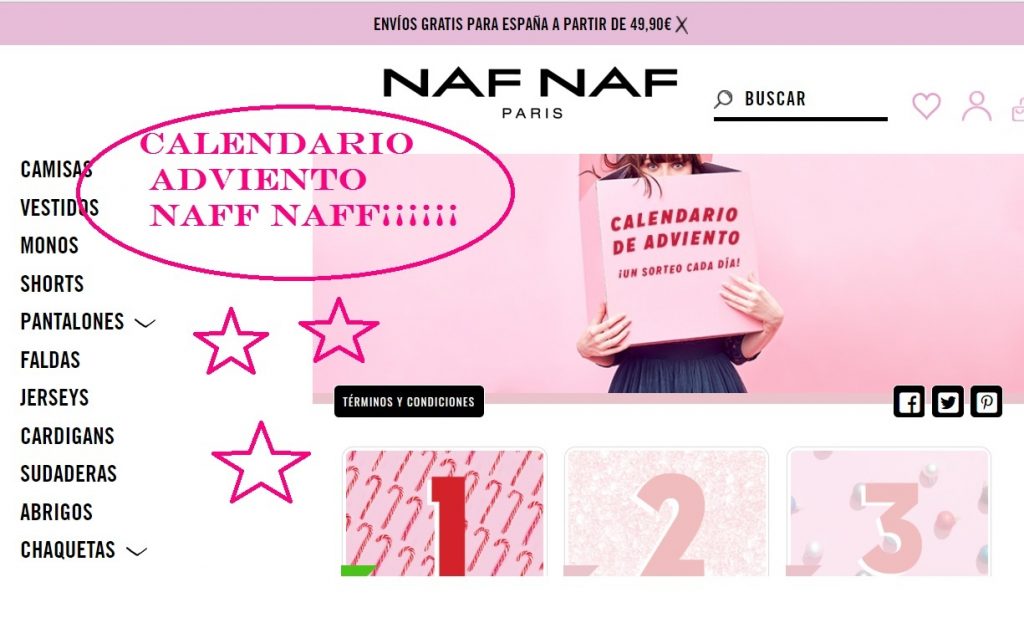Viewport: 1024px width, 618px height.
Task: Share on Twitter via its icon
Action: tap(948, 401)
